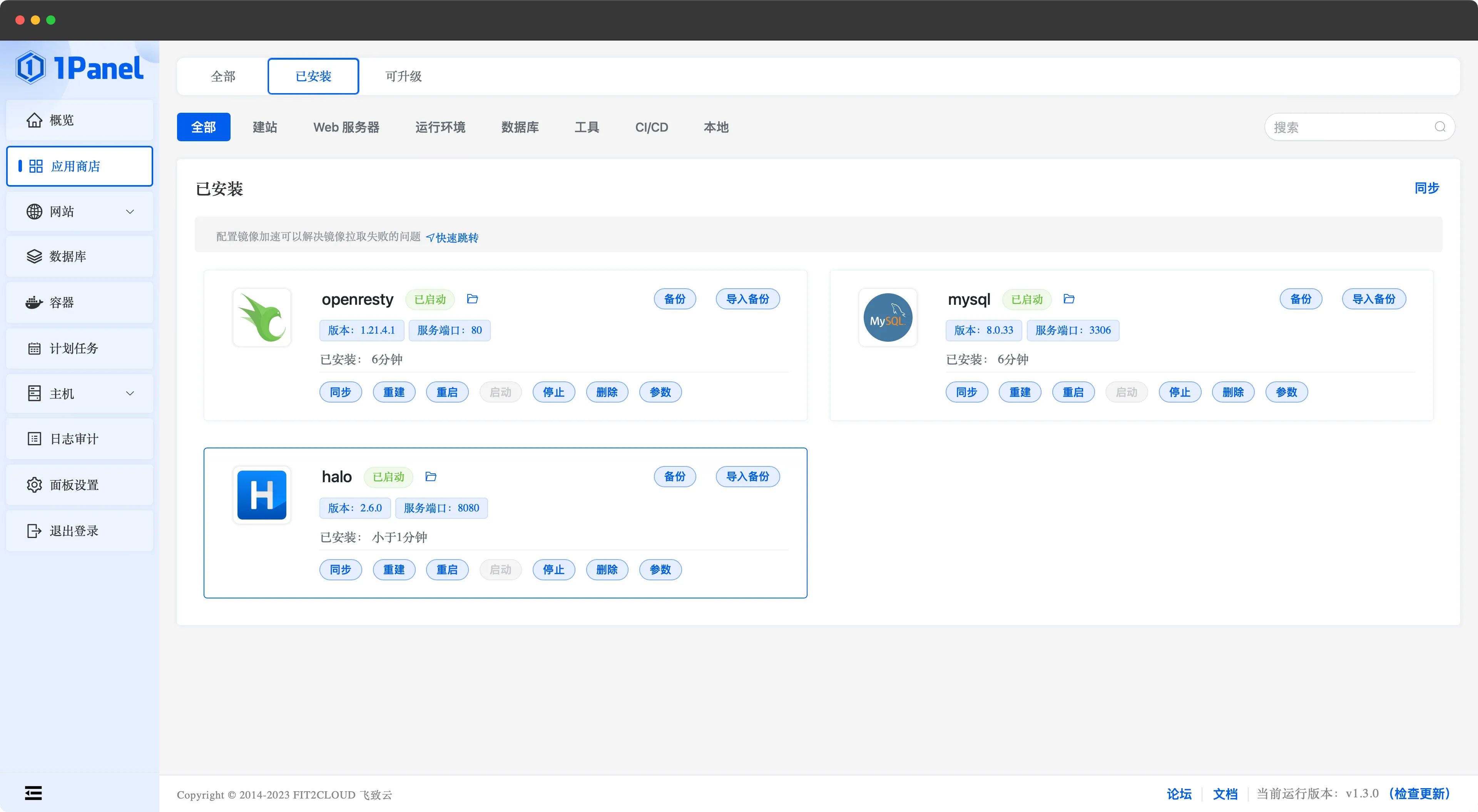Click 备份 button for openresty
This screenshot has height=812, width=1478.
675,299
